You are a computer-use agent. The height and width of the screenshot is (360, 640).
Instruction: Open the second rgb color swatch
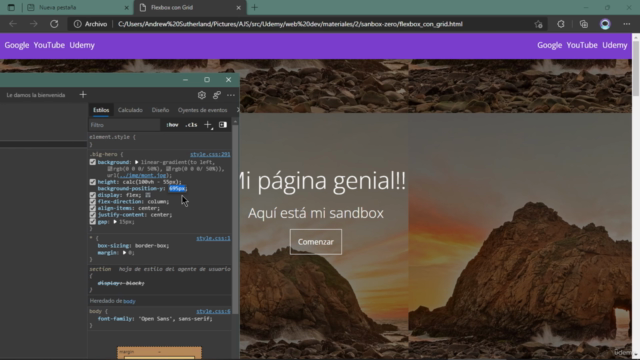coord(169,169)
